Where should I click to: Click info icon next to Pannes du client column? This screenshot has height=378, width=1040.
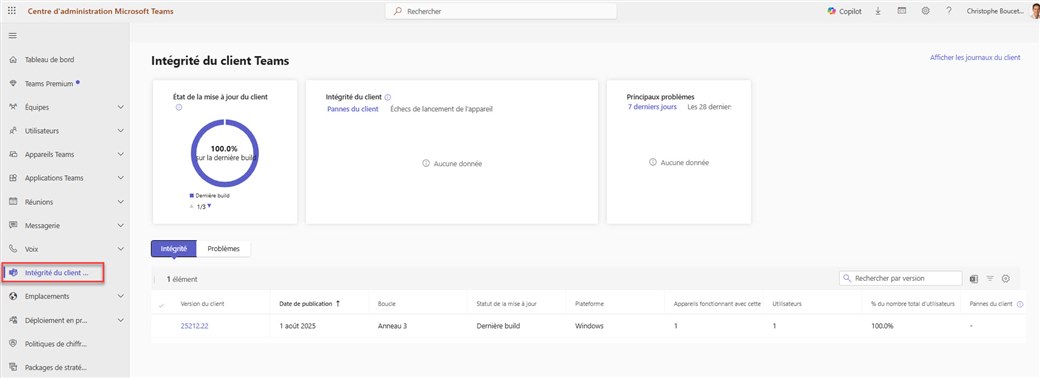point(1020,304)
